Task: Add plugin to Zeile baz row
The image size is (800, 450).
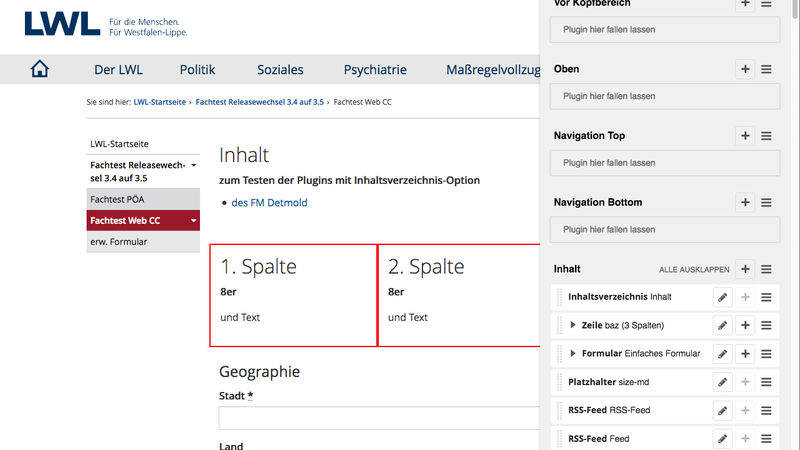Action: [x=745, y=325]
